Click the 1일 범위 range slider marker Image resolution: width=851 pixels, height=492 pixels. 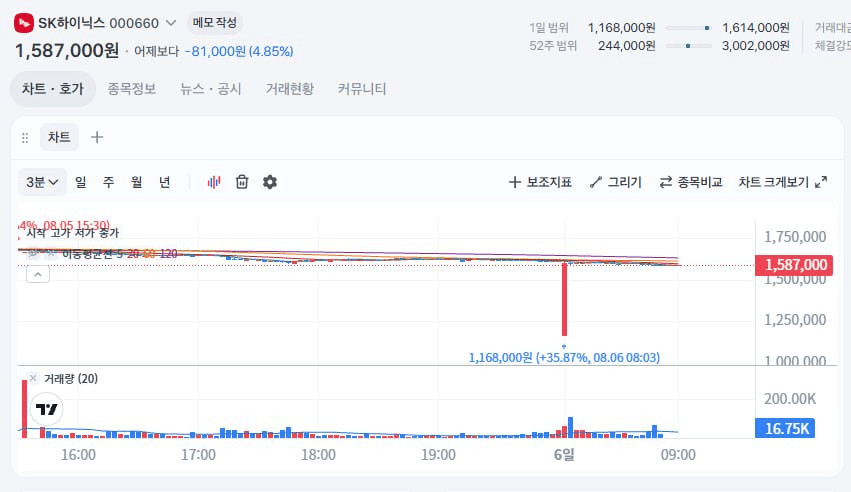point(707,28)
